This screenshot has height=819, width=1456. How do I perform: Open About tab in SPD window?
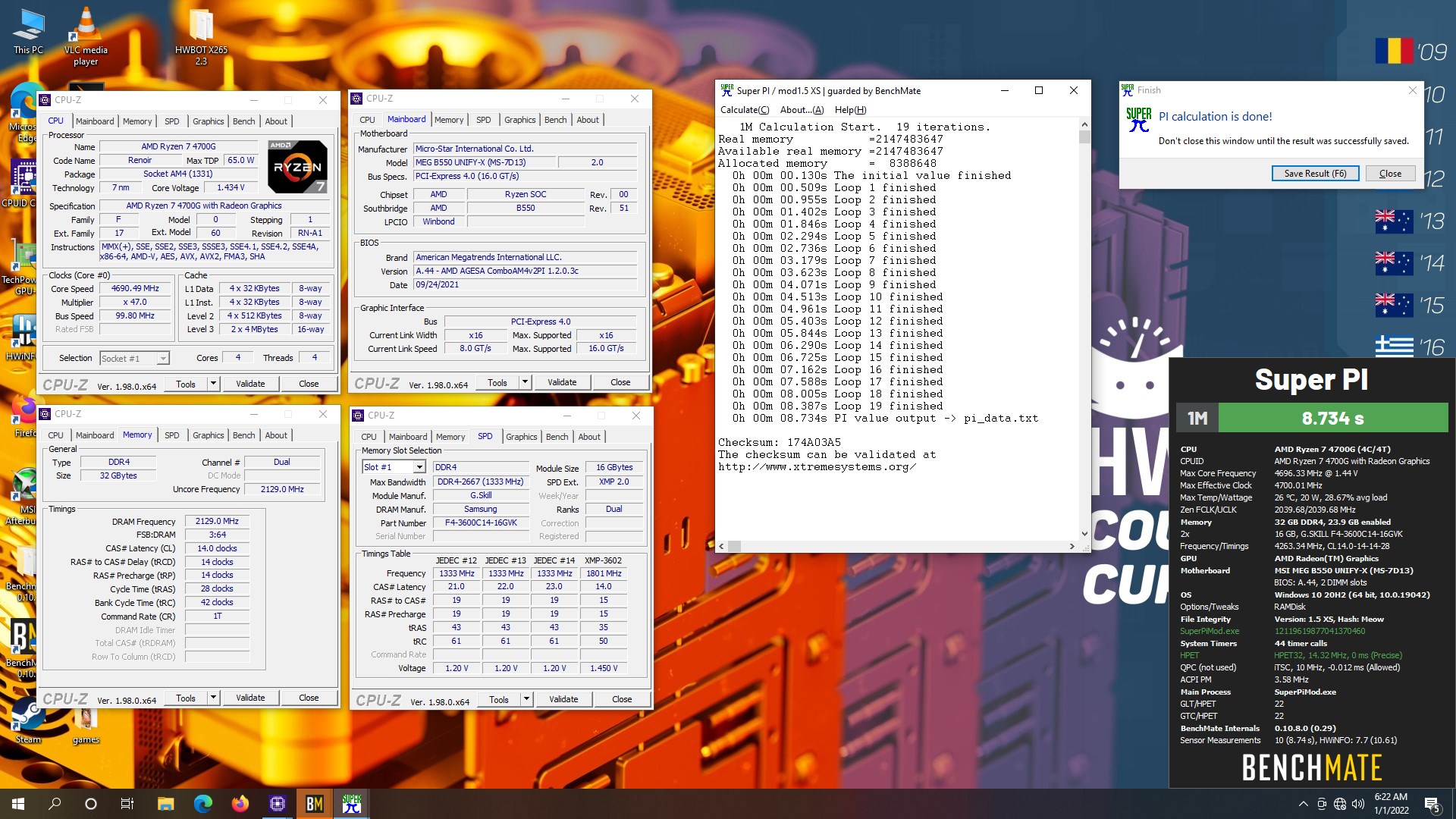tap(589, 437)
